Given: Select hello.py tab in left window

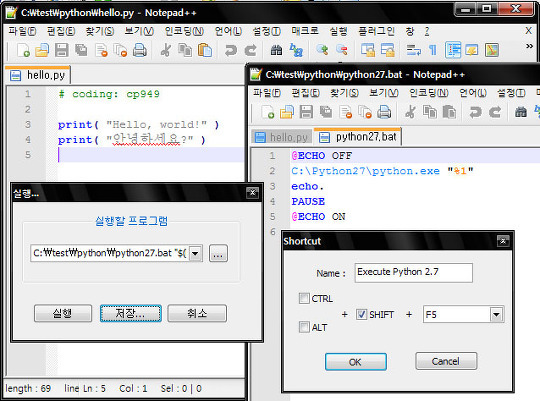Looking at the screenshot, I should (38, 75).
